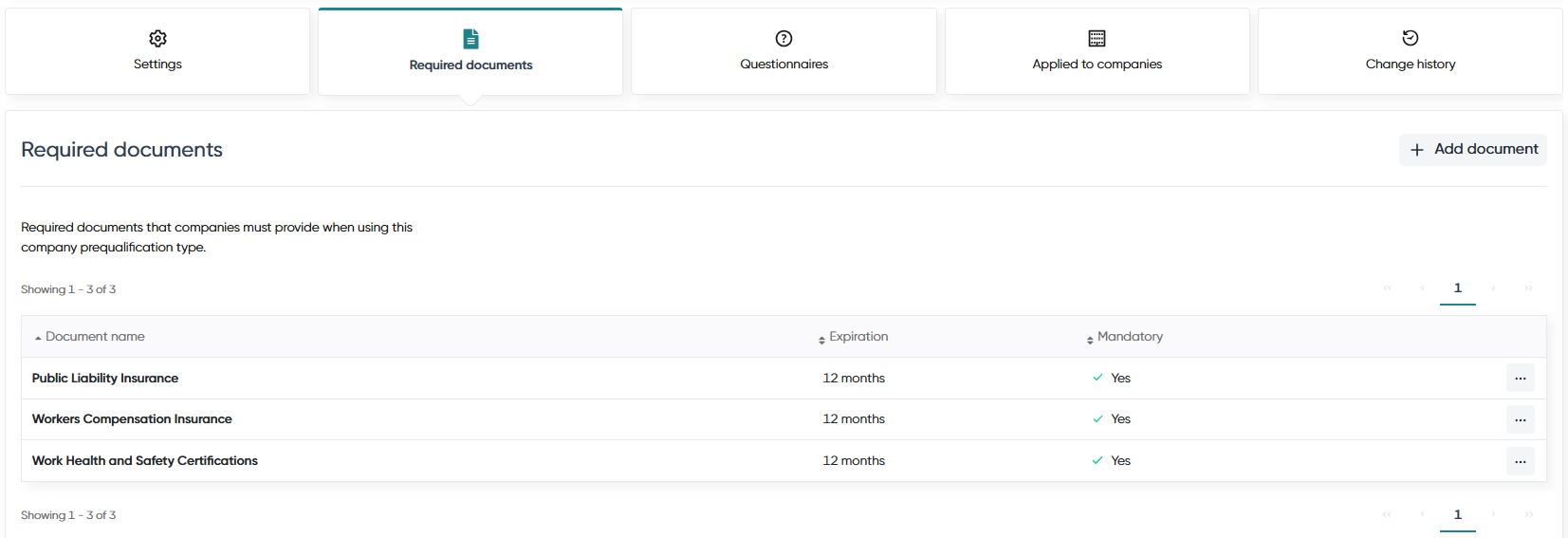The width and height of the screenshot is (1568, 538).
Task: Click the Add document button
Action: tap(1473, 149)
